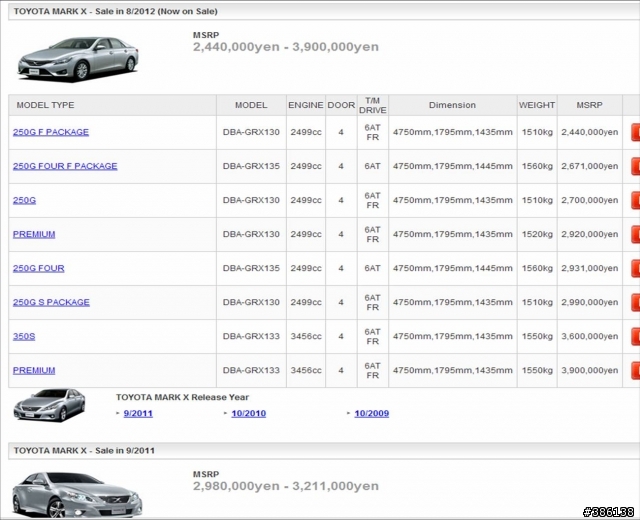Open the 350S model link
The image size is (640, 520).
pyautogui.click(x=24, y=336)
